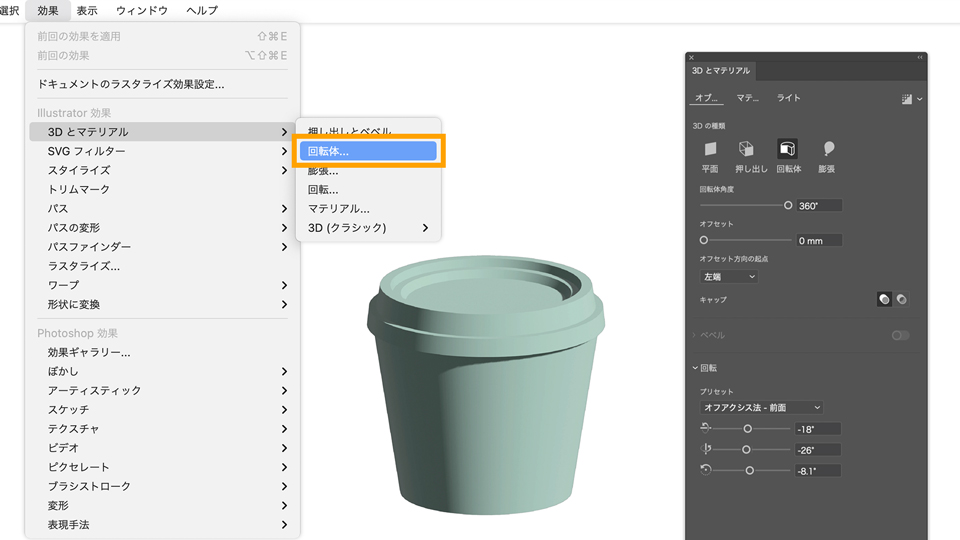The image size is (960, 540).
Task: Click the 回転体角度 slider handle
Action: [788, 205]
